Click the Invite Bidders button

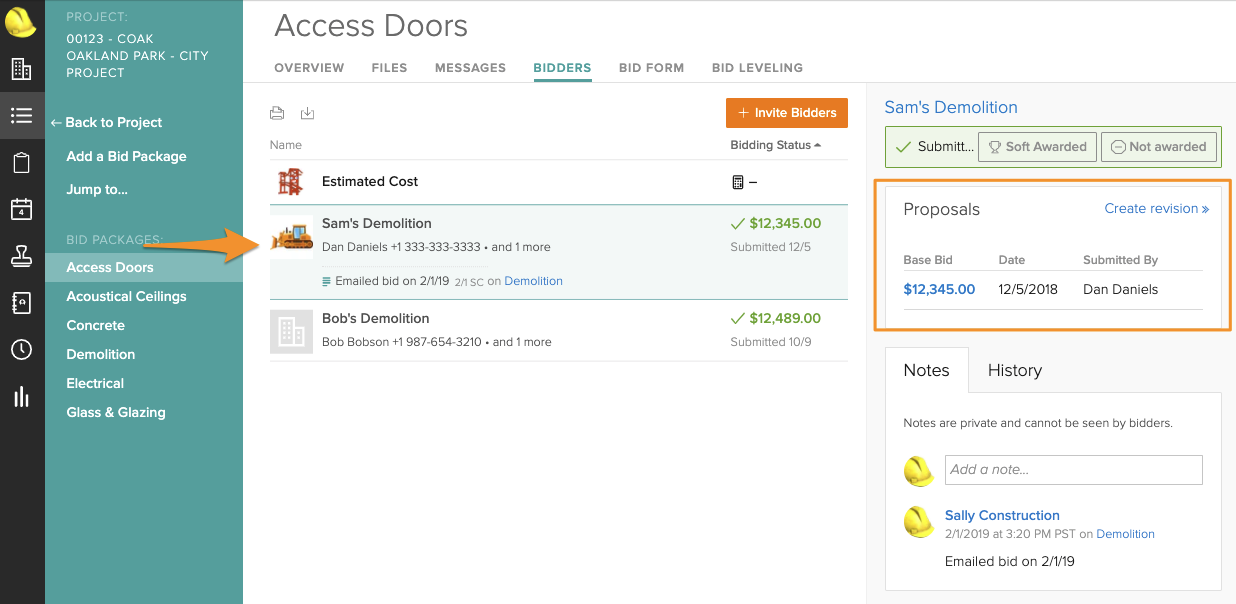(x=786, y=113)
